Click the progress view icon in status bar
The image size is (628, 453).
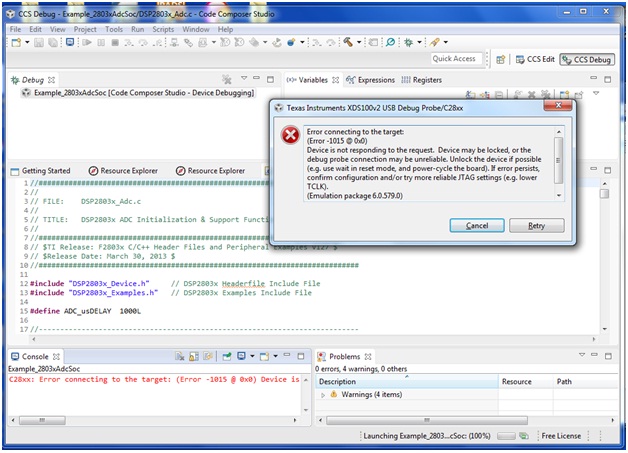tap(524, 436)
